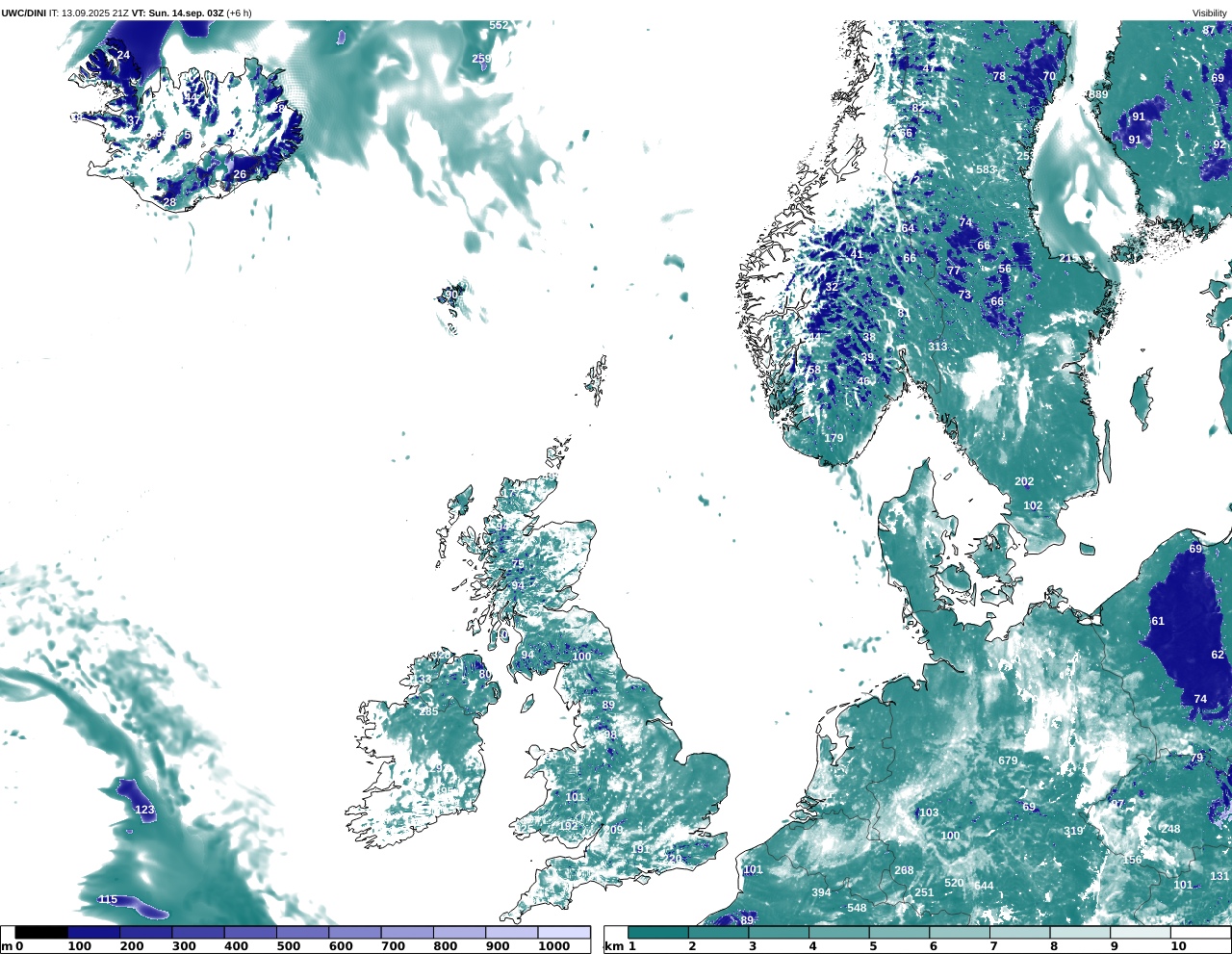Click the 123 value in the Atlantic fog patch
This screenshot has width=1232, height=954.
pos(144,810)
